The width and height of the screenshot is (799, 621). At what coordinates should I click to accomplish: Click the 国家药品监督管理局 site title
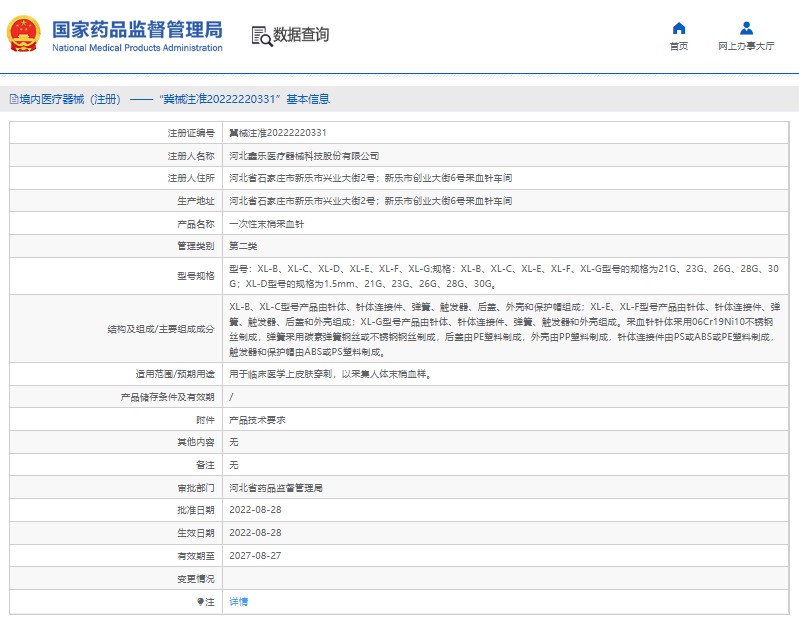[136, 29]
